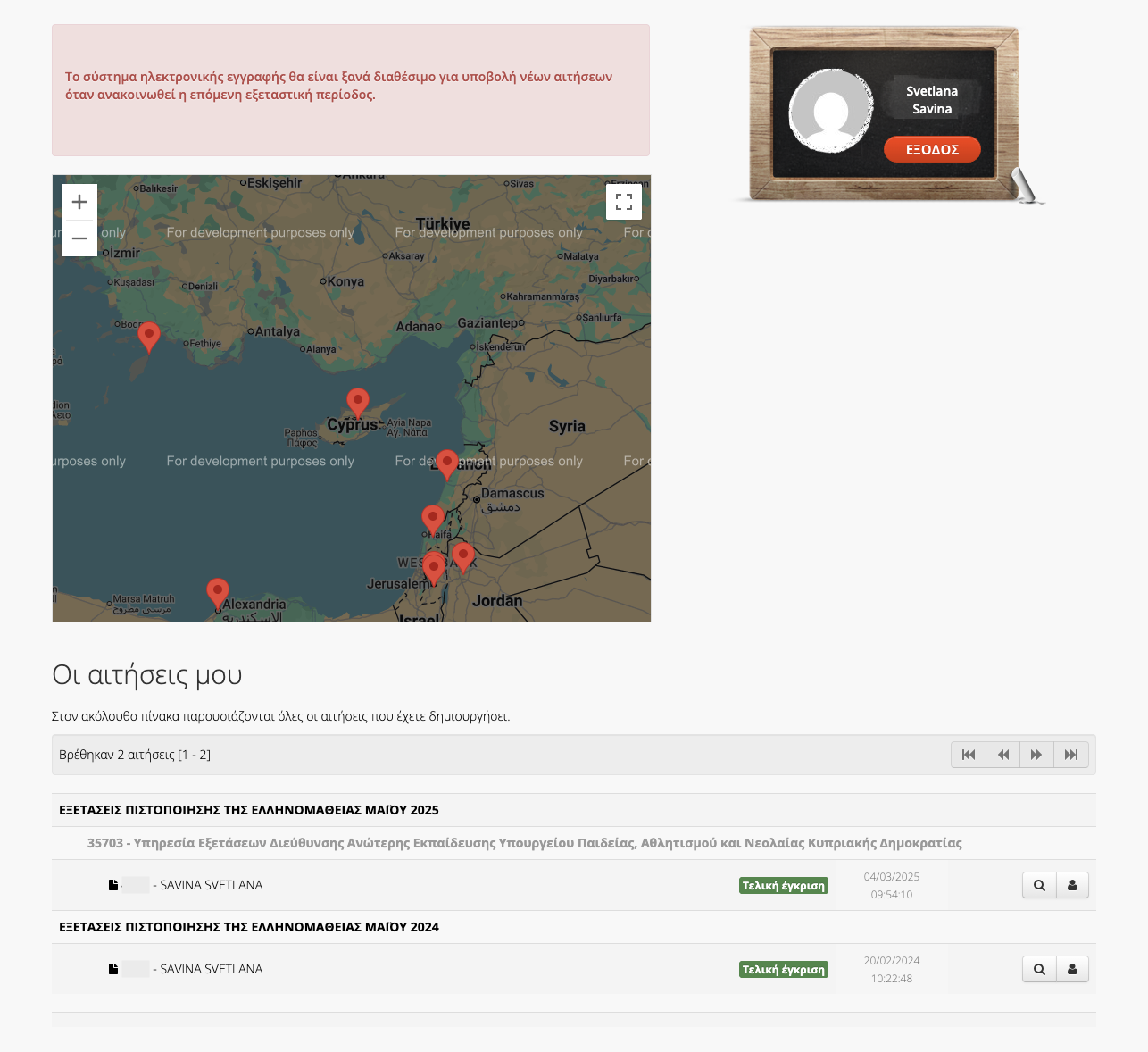Viewport: 1148px width, 1052px height.
Task: Click the Syria label on the map
Action: pyautogui.click(x=567, y=426)
